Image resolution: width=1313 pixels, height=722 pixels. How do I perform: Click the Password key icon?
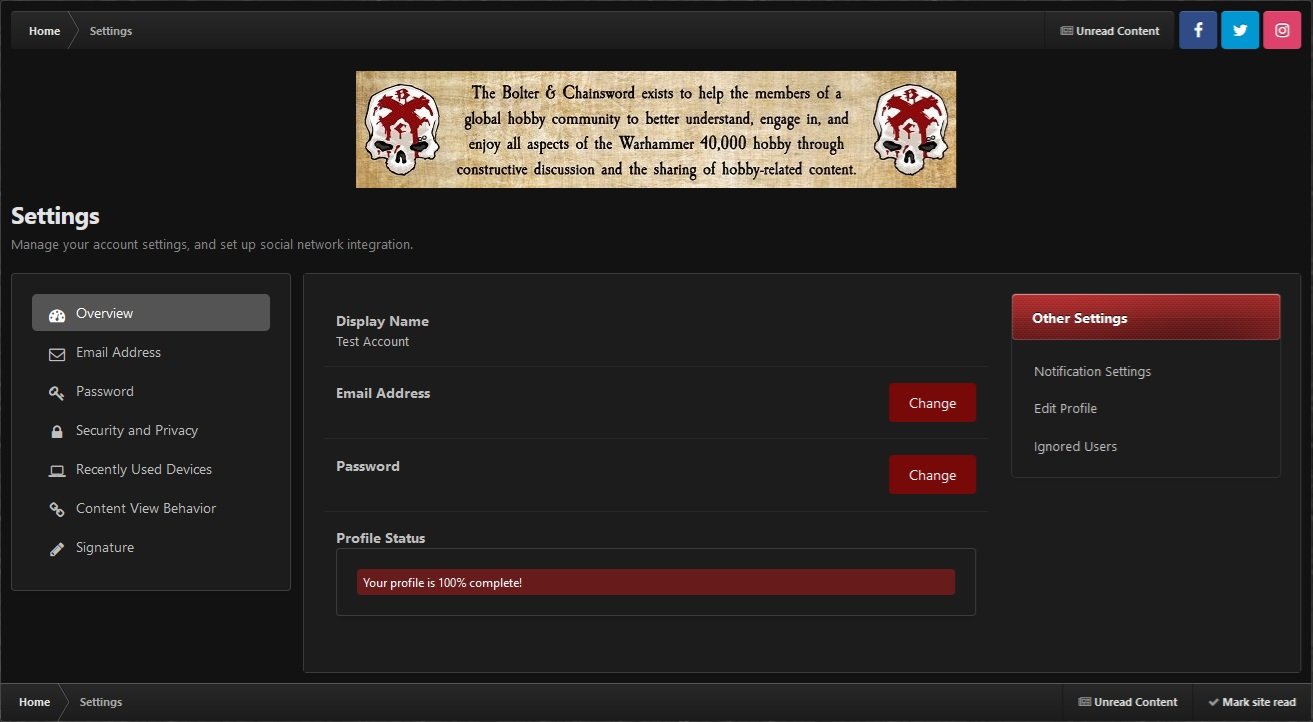(57, 392)
